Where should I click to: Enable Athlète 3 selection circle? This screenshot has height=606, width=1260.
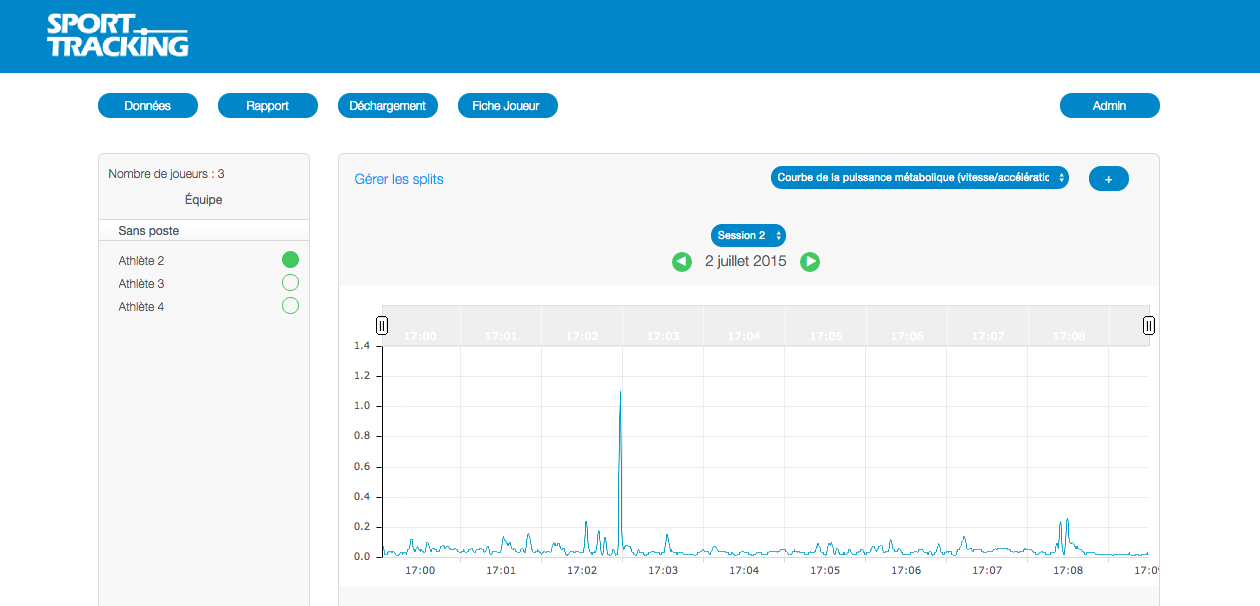point(290,283)
